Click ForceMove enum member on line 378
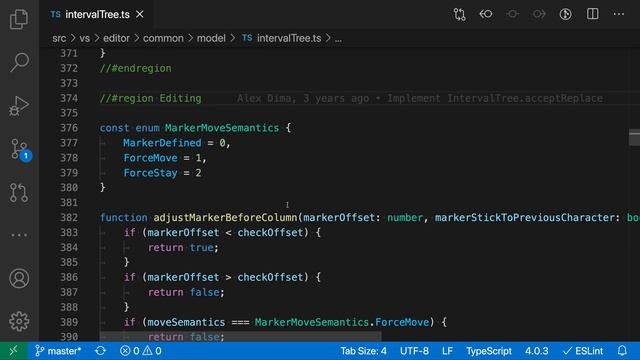Image resolution: width=640 pixels, height=360 pixels. pyautogui.click(x=151, y=158)
